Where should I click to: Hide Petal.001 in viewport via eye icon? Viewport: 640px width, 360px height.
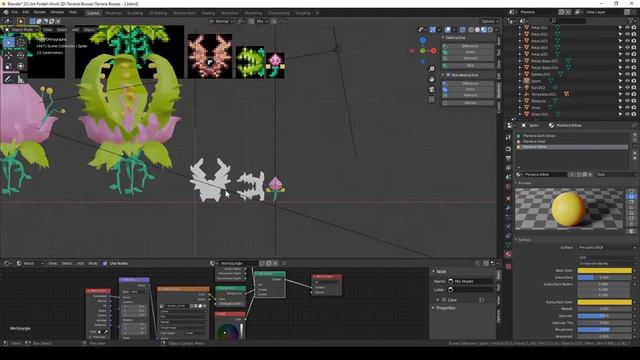[x=627, y=28]
